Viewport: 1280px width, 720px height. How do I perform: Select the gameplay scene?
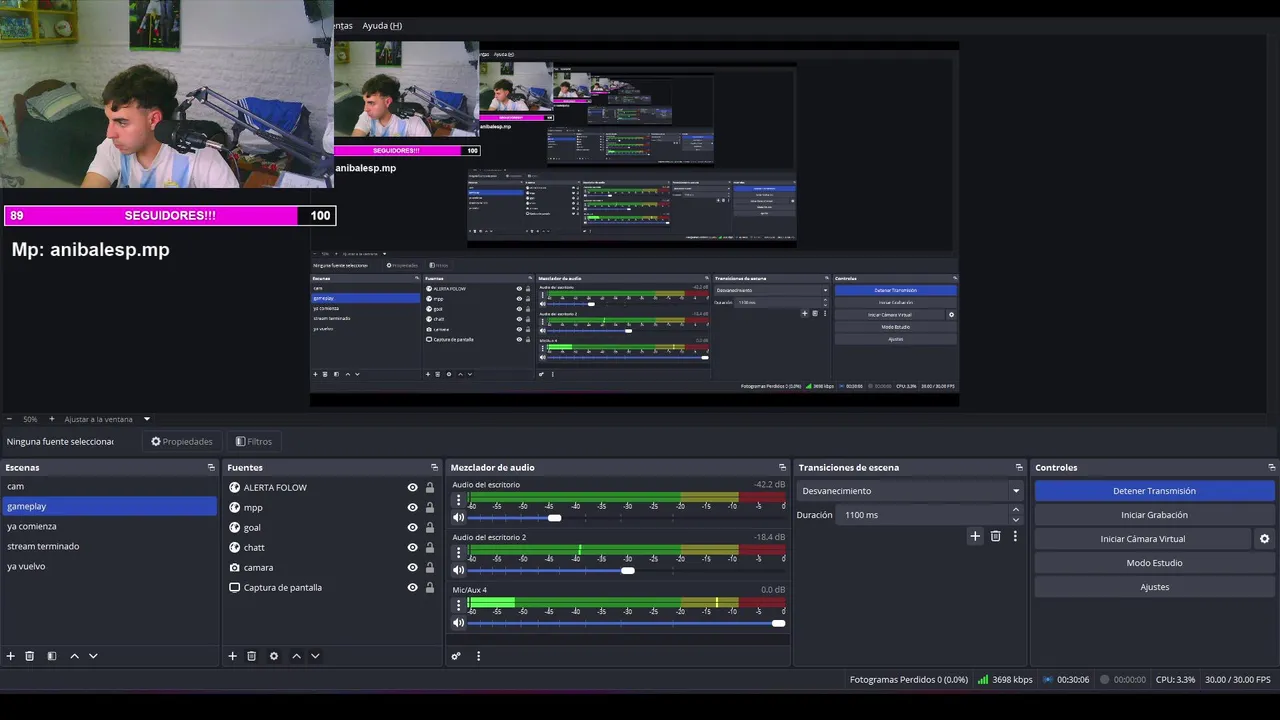click(109, 506)
